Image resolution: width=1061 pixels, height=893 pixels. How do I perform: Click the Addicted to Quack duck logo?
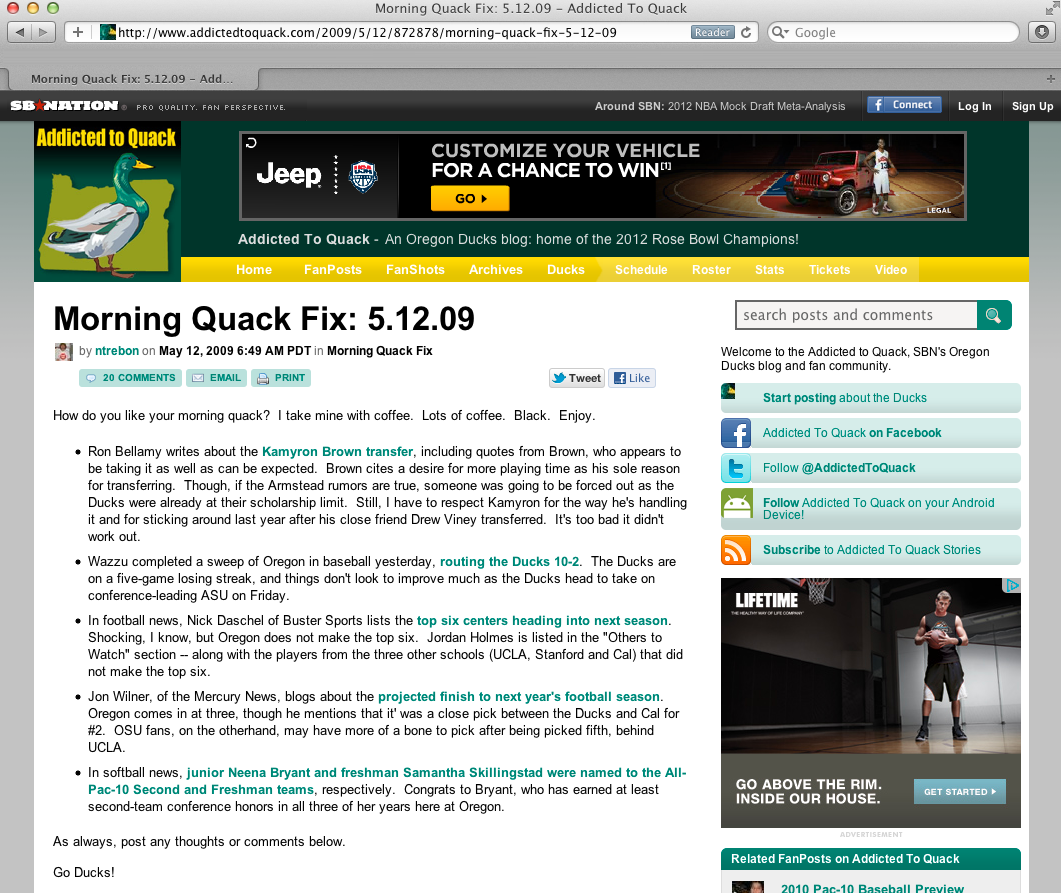108,202
